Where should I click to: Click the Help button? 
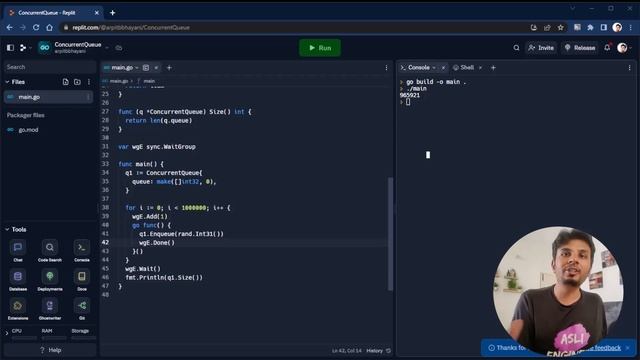point(50,350)
